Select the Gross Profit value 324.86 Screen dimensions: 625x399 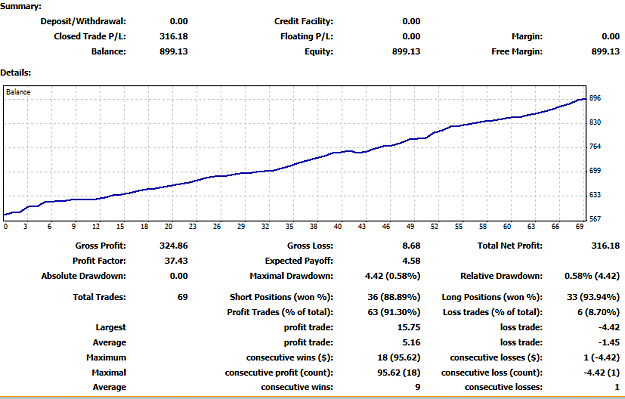[173, 246]
